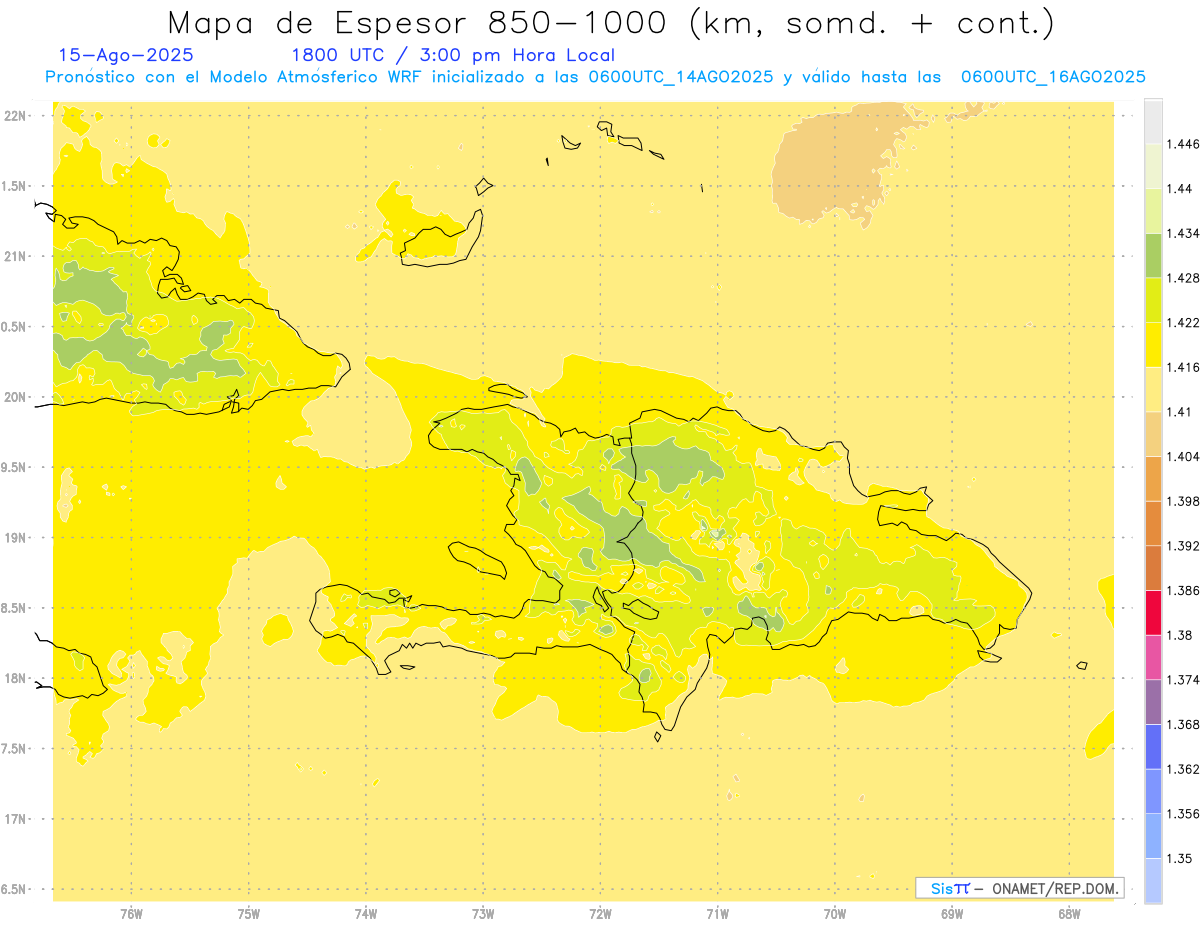Image resolution: width=1200 pixels, height=927 pixels.
Task: Click the orange legend swatch between 1.398 and 1.404
Action: point(1153,478)
